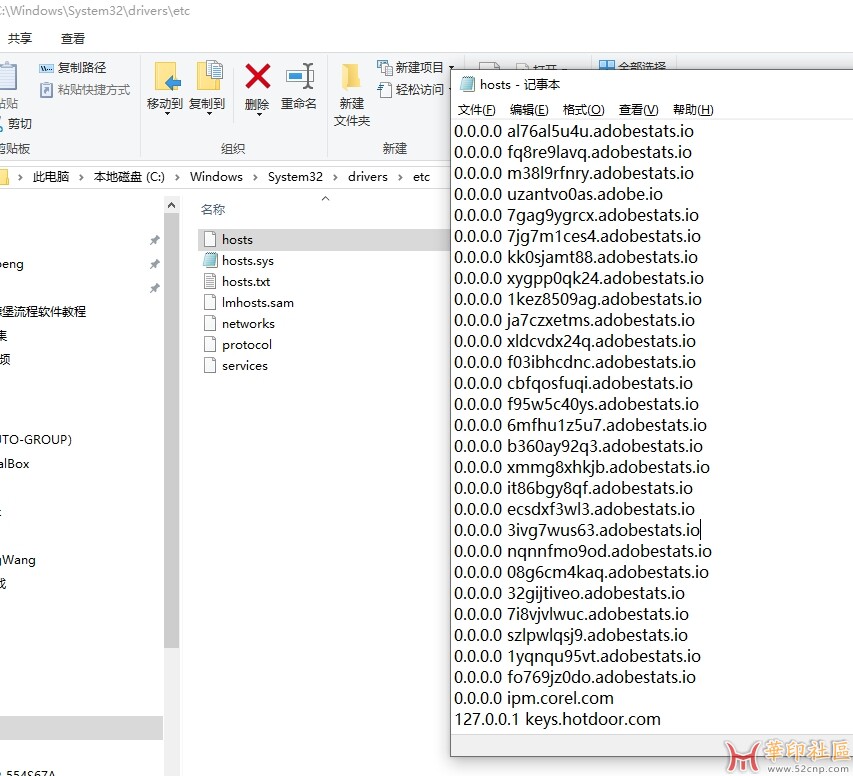Open the Share (共享) ribbon tab
Viewport: 853px width, 776px height.
coord(20,38)
